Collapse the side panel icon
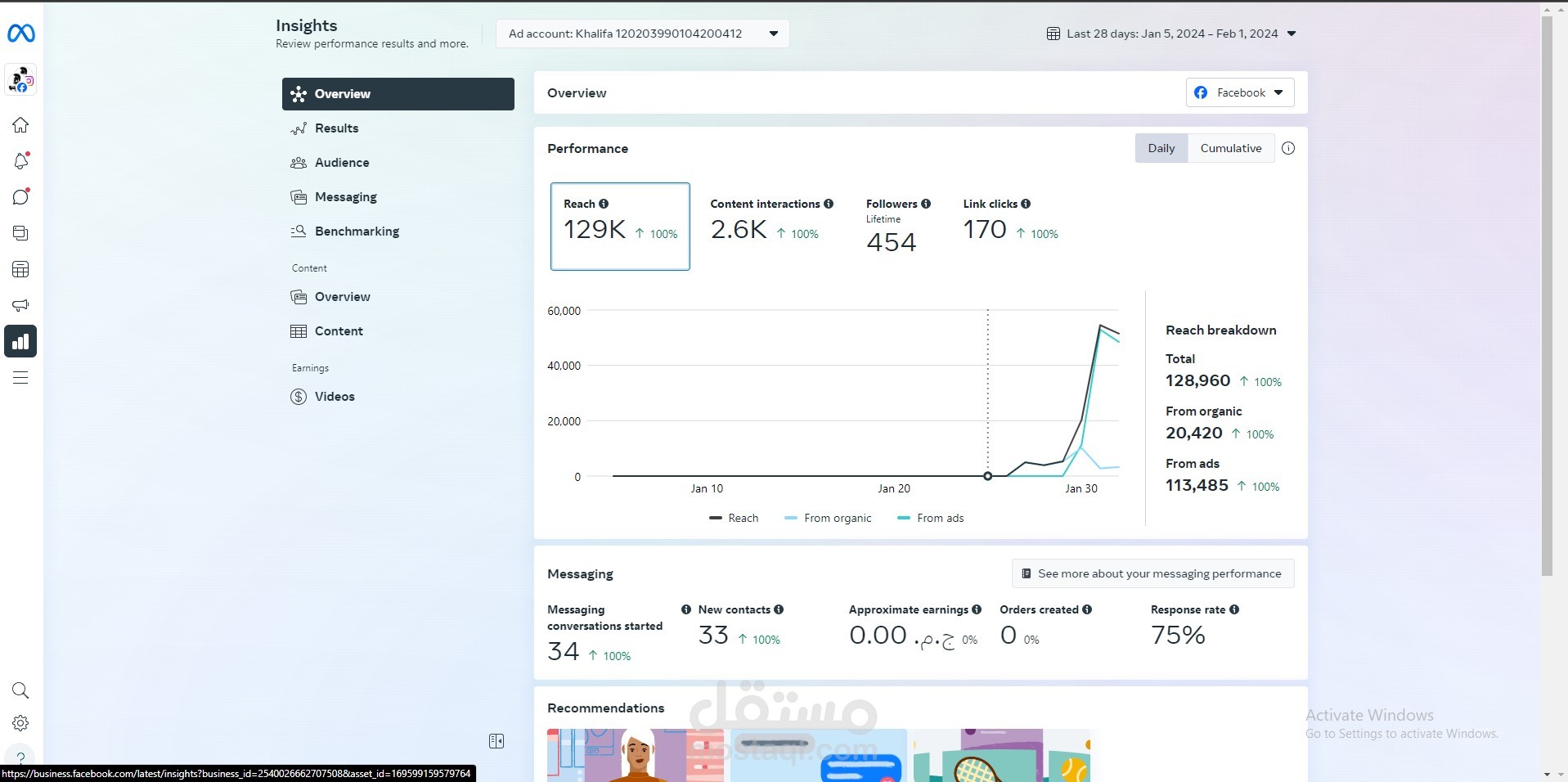The height and width of the screenshot is (782, 1568). pyautogui.click(x=496, y=741)
